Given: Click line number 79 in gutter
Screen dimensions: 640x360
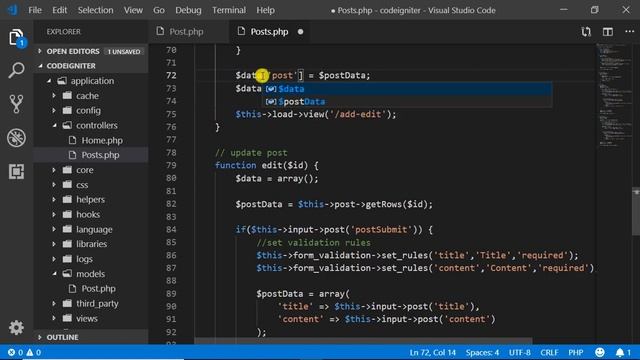Looking at the screenshot, I should coord(171,165).
